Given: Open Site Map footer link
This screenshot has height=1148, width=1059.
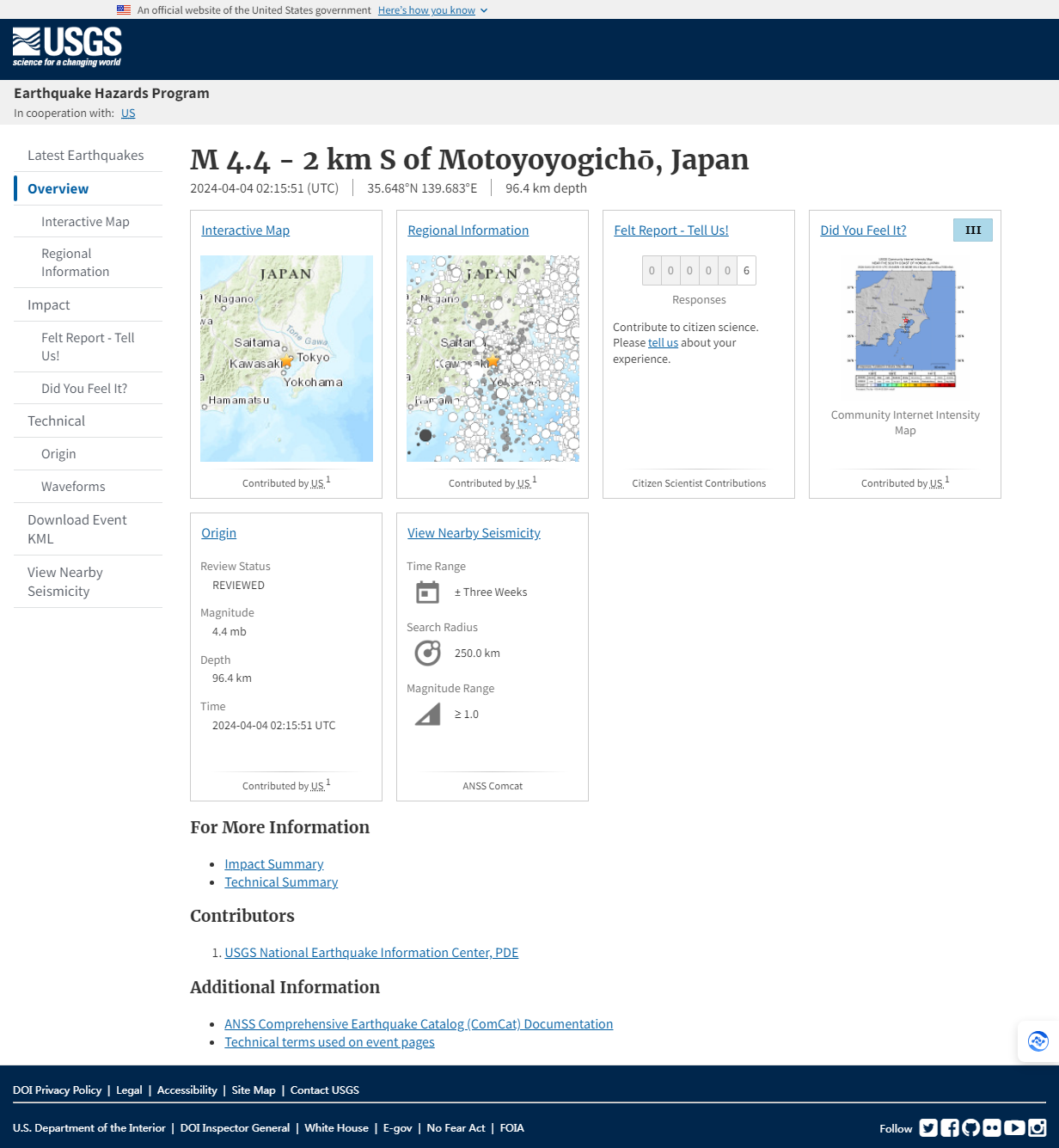Looking at the screenshot, I should coord(254,1090).
